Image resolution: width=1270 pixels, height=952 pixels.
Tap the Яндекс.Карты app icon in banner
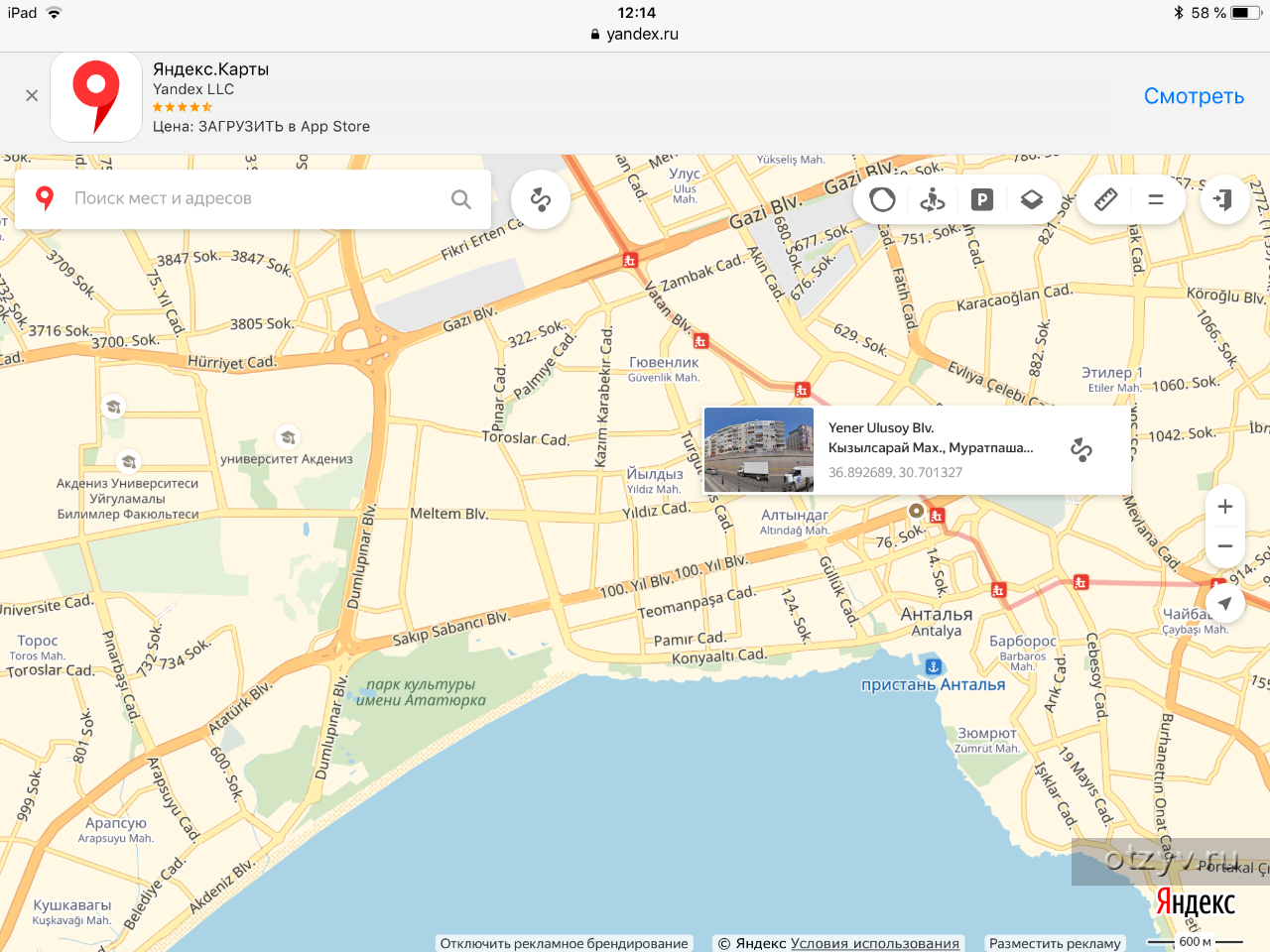96,96
